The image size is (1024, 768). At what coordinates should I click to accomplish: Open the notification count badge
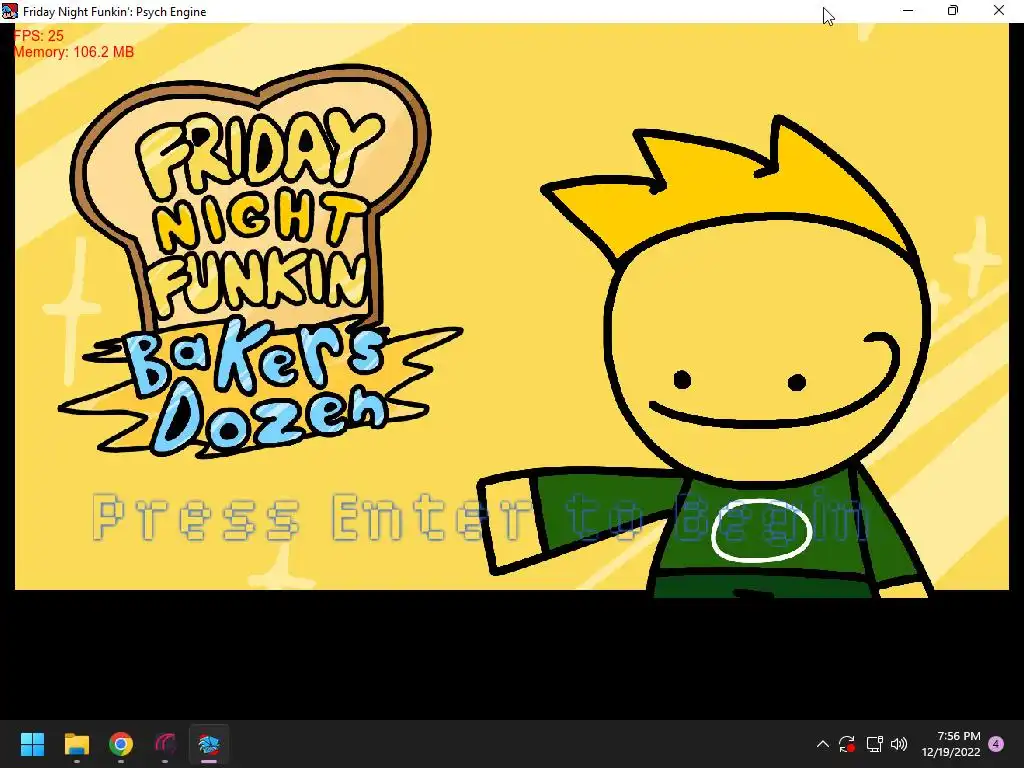996,744
